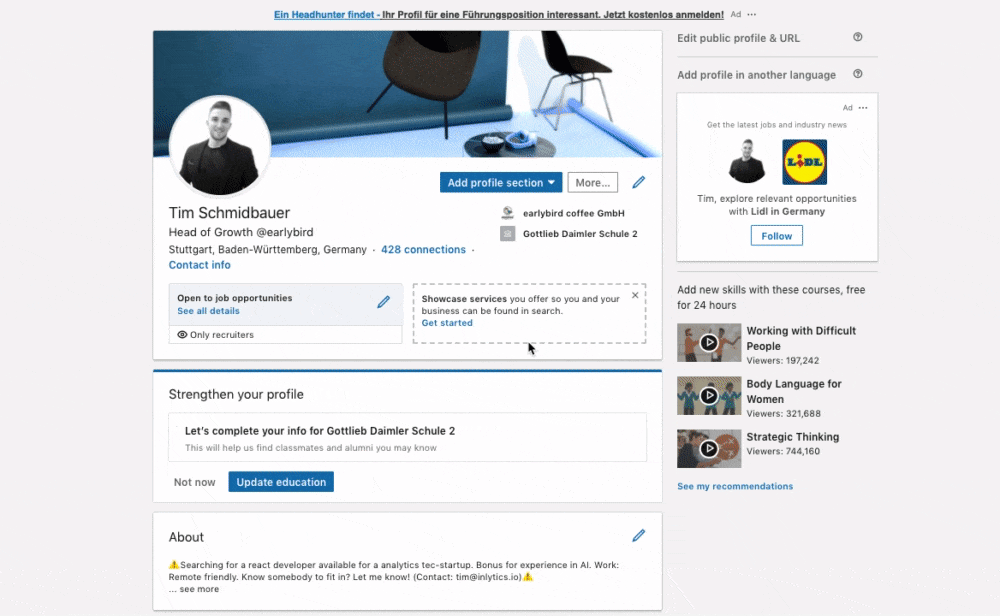Image resolution: width=1000 pixels, height=616 pixels.
Task: Click help icon beside Add profile language
Action: coord(858,75)
